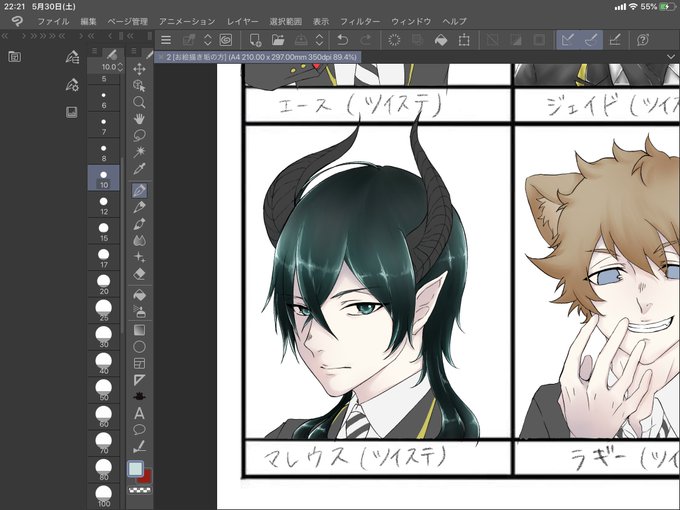Choose brush size 12 preset

tap(104, 205)
